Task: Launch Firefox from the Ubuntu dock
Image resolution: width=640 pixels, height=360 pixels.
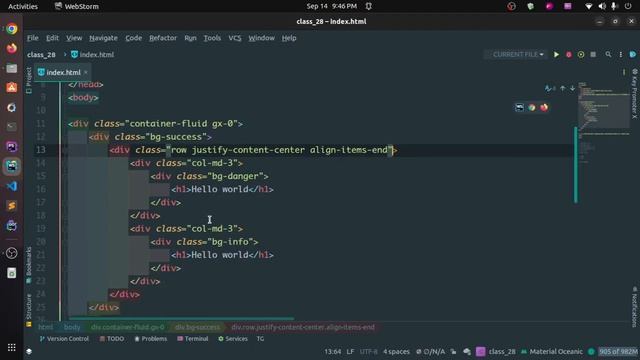Action: [x=11, y=48]
